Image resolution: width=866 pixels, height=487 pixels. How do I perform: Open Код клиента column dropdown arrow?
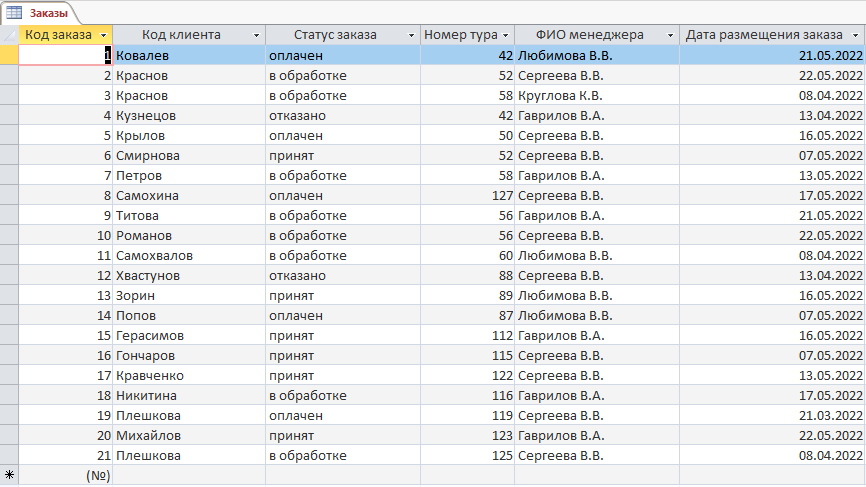(x=256, y=35)
